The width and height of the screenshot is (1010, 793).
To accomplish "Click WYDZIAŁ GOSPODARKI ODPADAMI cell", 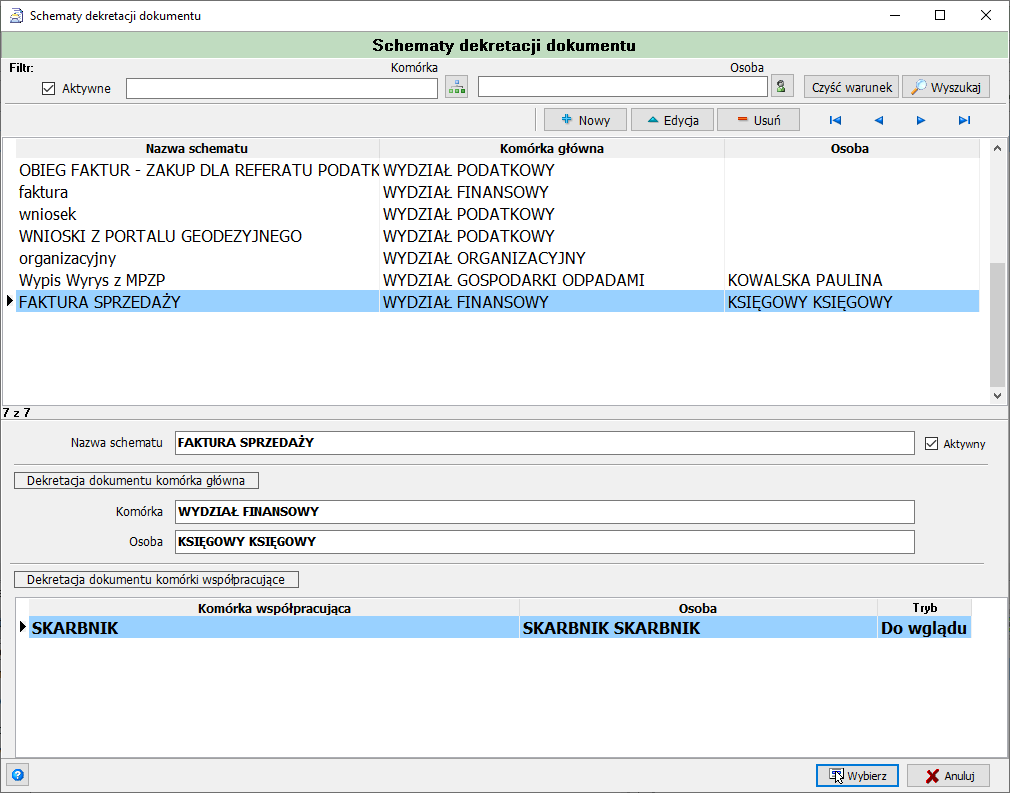I will 552,280.
